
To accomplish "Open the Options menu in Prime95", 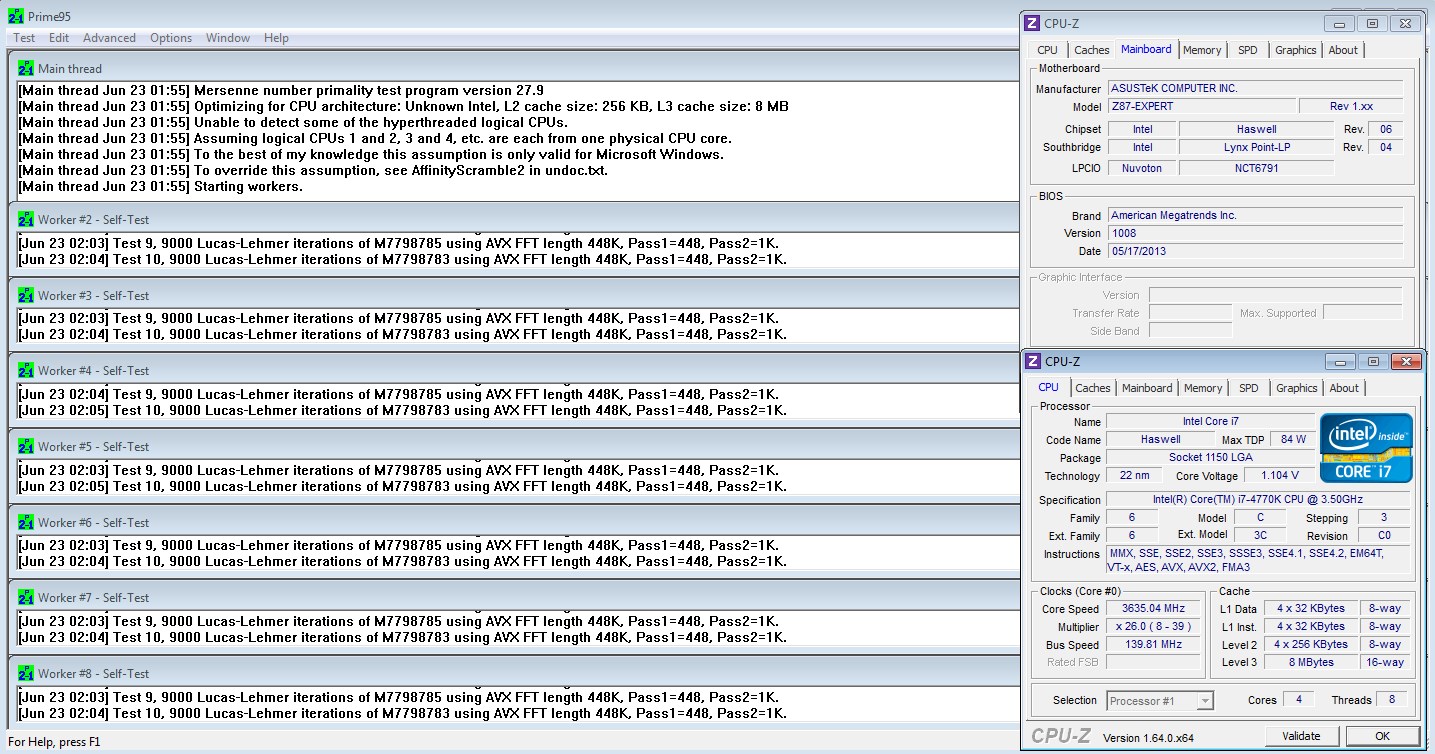I will (171, 38).
